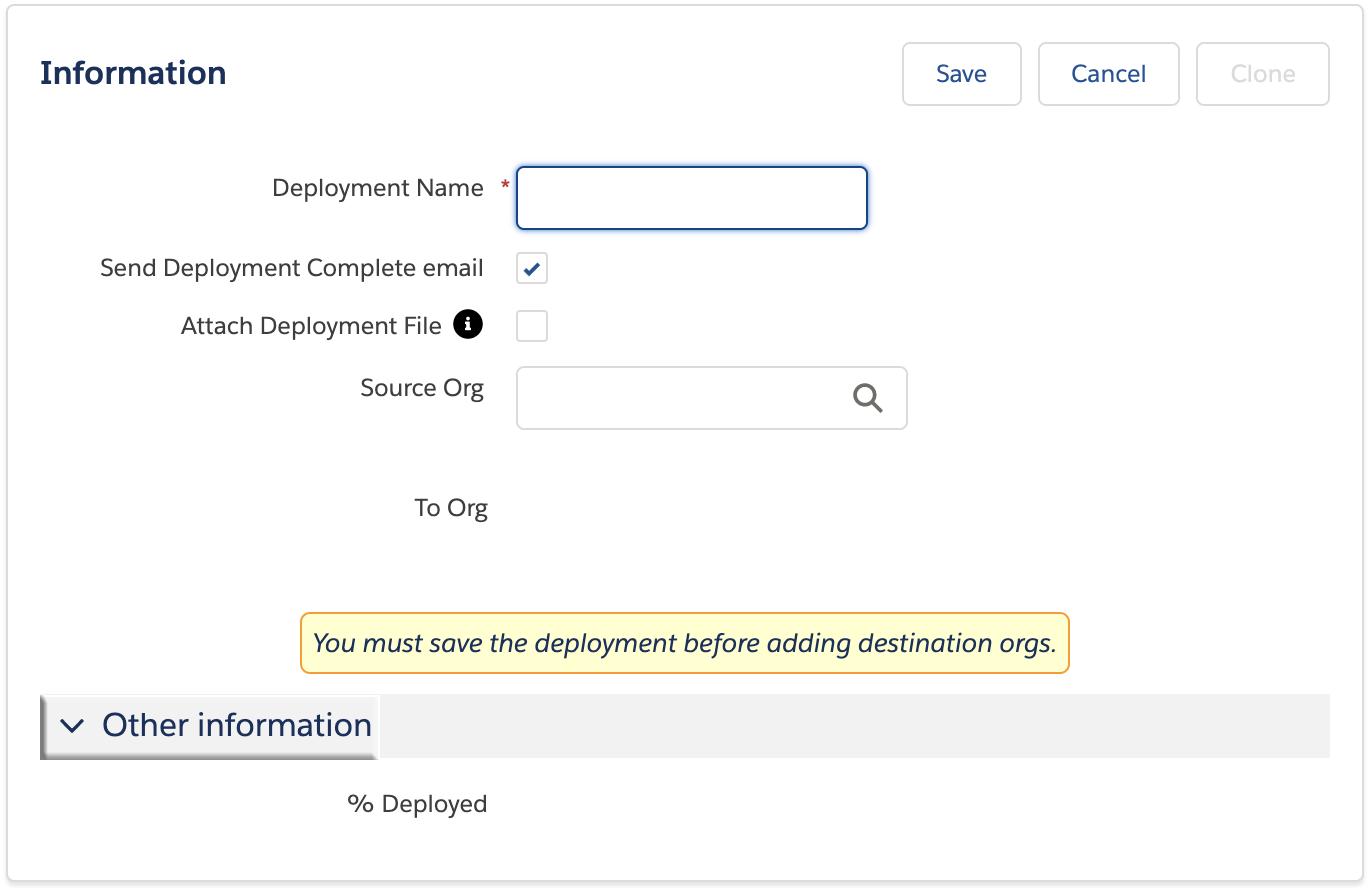Uncheck Send Deployment Complete email checkbox
Screen dimensions: 1370x888
tap(532, 268)
